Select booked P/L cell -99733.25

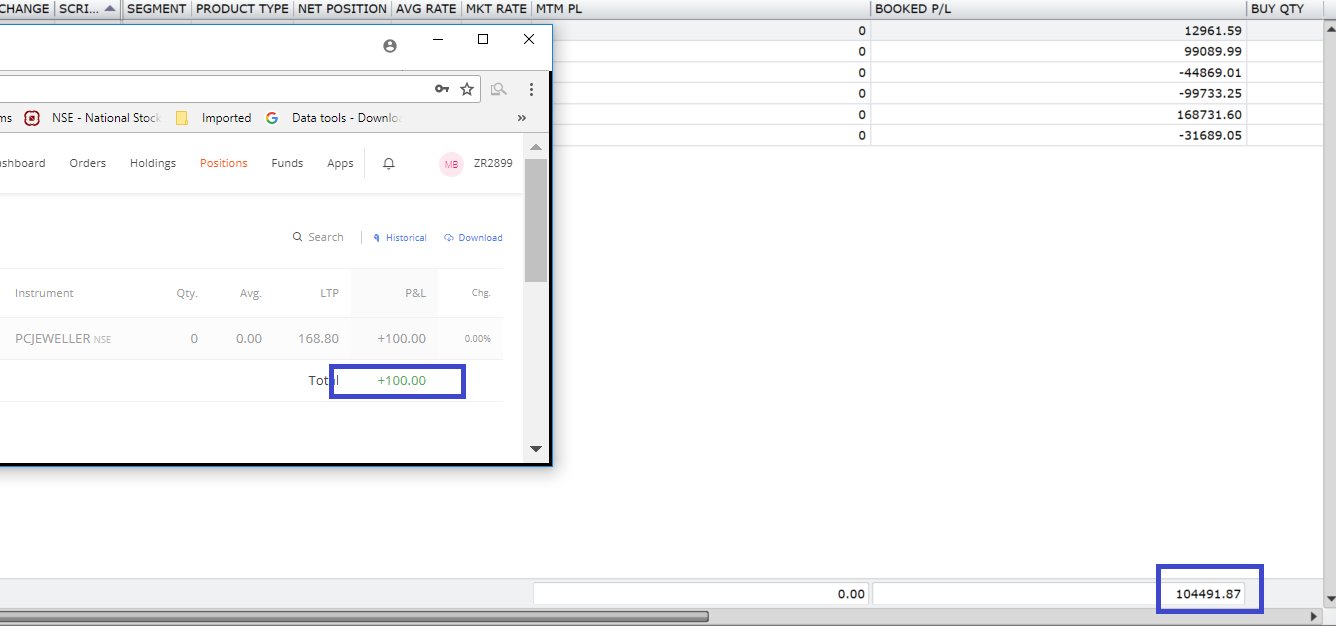1059,93
